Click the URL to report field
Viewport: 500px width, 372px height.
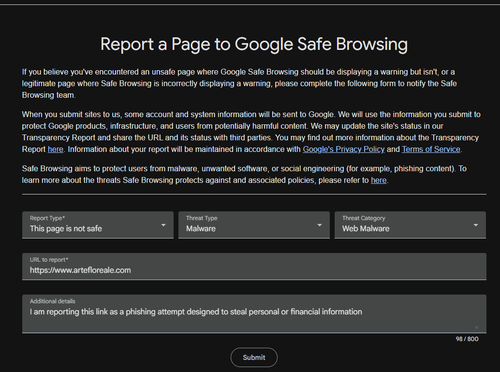(x=254, y=266)
